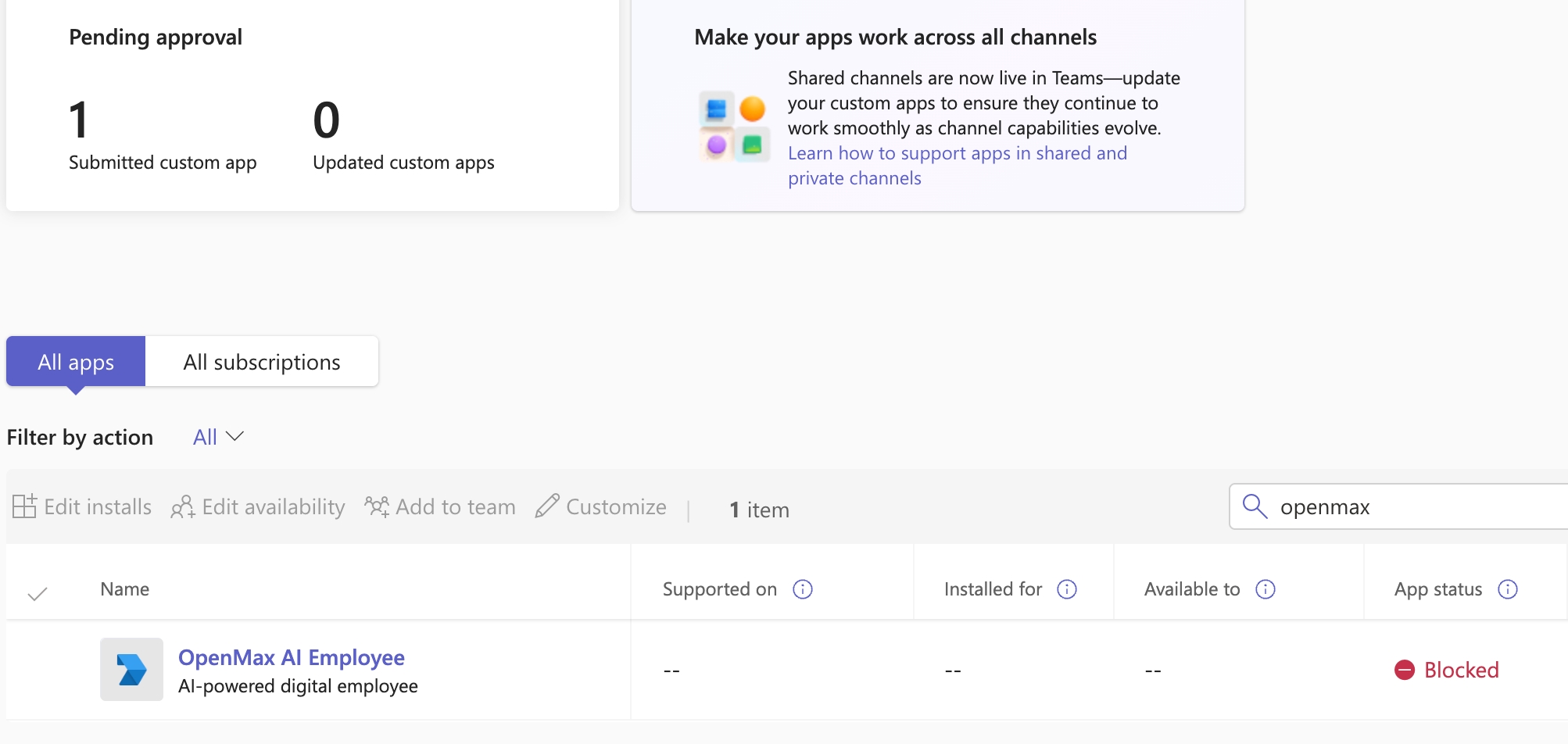The height and width of the screenshot is (744, 1568).
Task: Expand the Filter by action All dropdown
Action: (x=219, y=437)
